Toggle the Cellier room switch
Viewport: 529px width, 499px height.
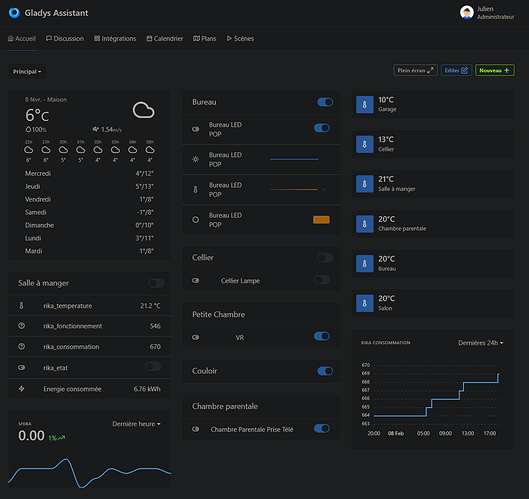[x=325, y=258]
